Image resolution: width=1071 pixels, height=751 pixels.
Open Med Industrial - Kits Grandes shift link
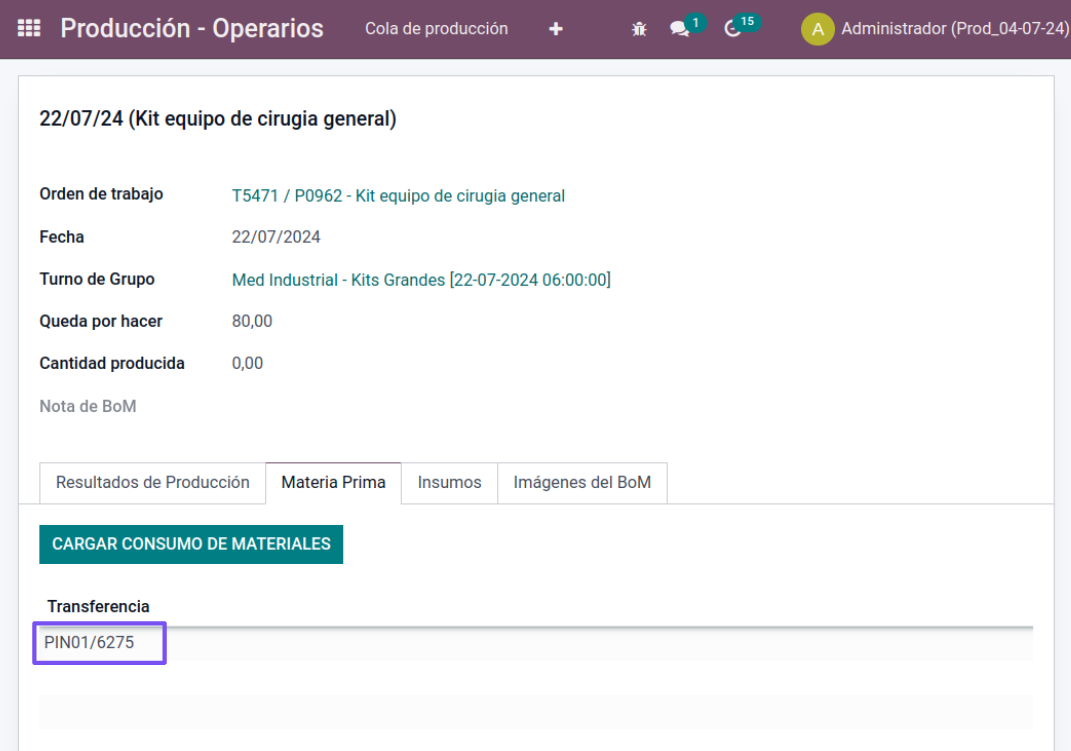click(421, 280)
